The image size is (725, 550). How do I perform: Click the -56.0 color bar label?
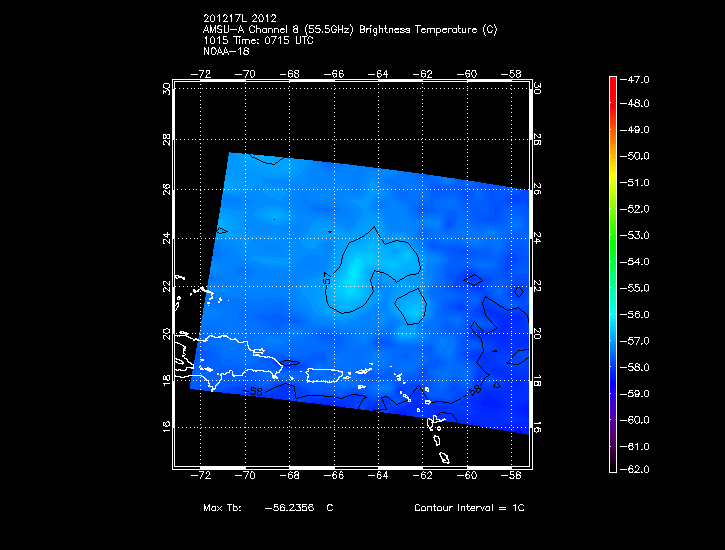[634, 314]
